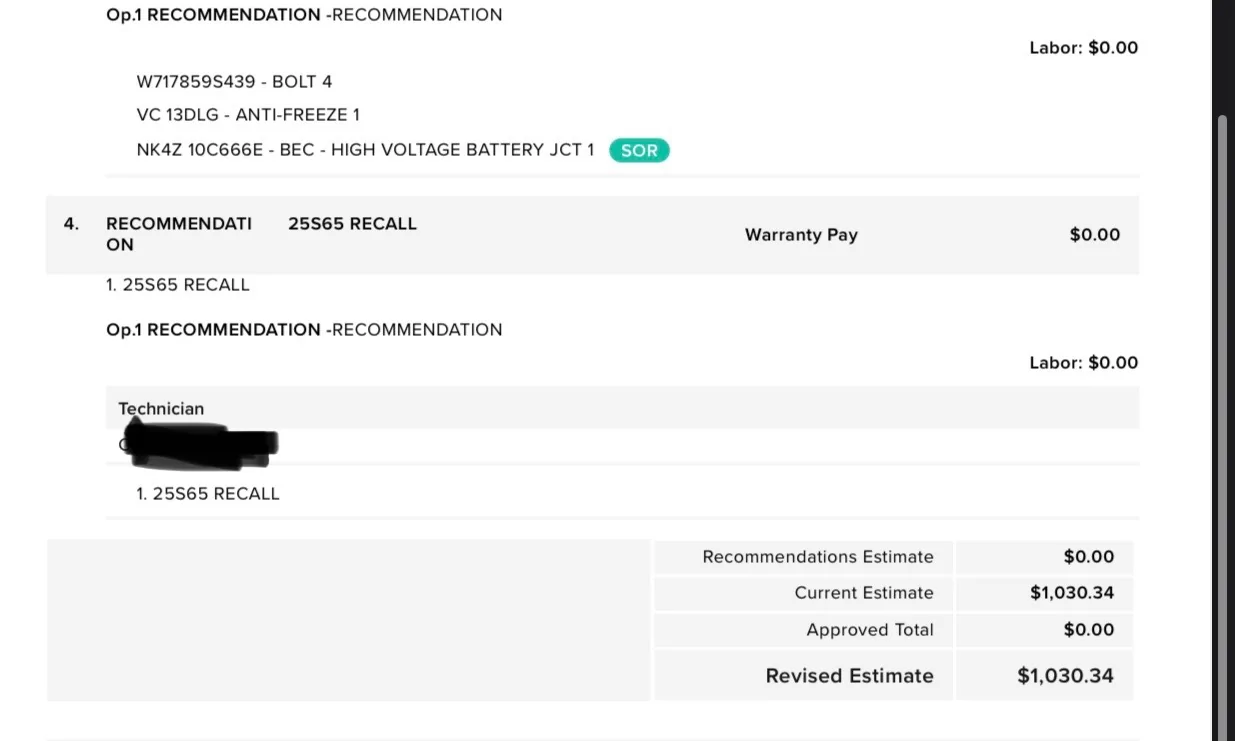Select the $0.00 amount in the recall header

click(x=1095, y=235)
